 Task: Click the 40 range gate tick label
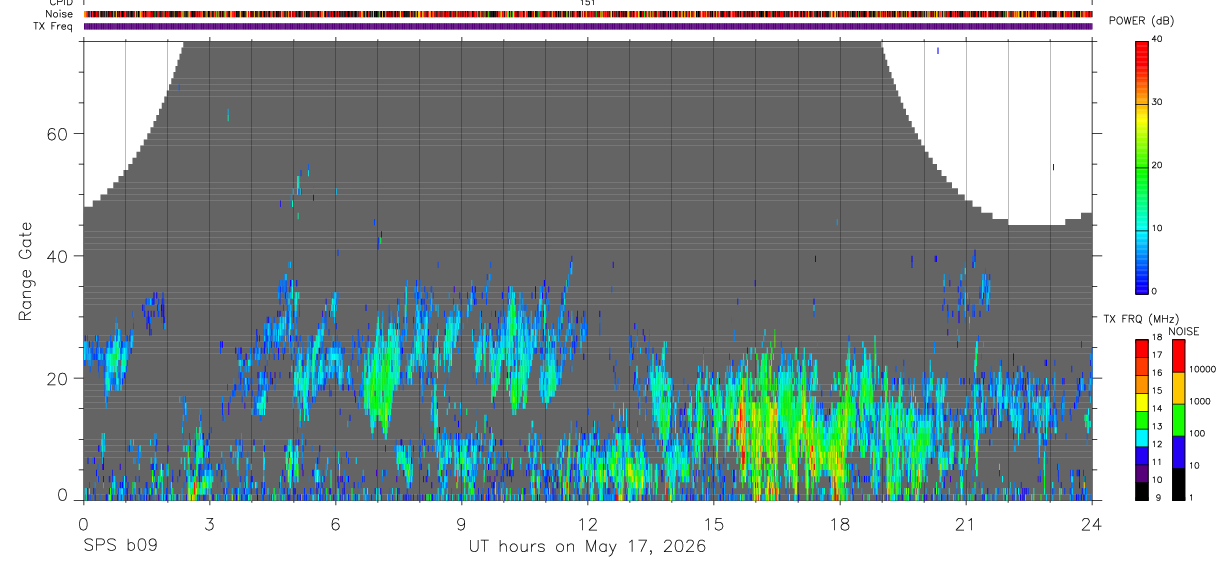click(x=58, y=256)
